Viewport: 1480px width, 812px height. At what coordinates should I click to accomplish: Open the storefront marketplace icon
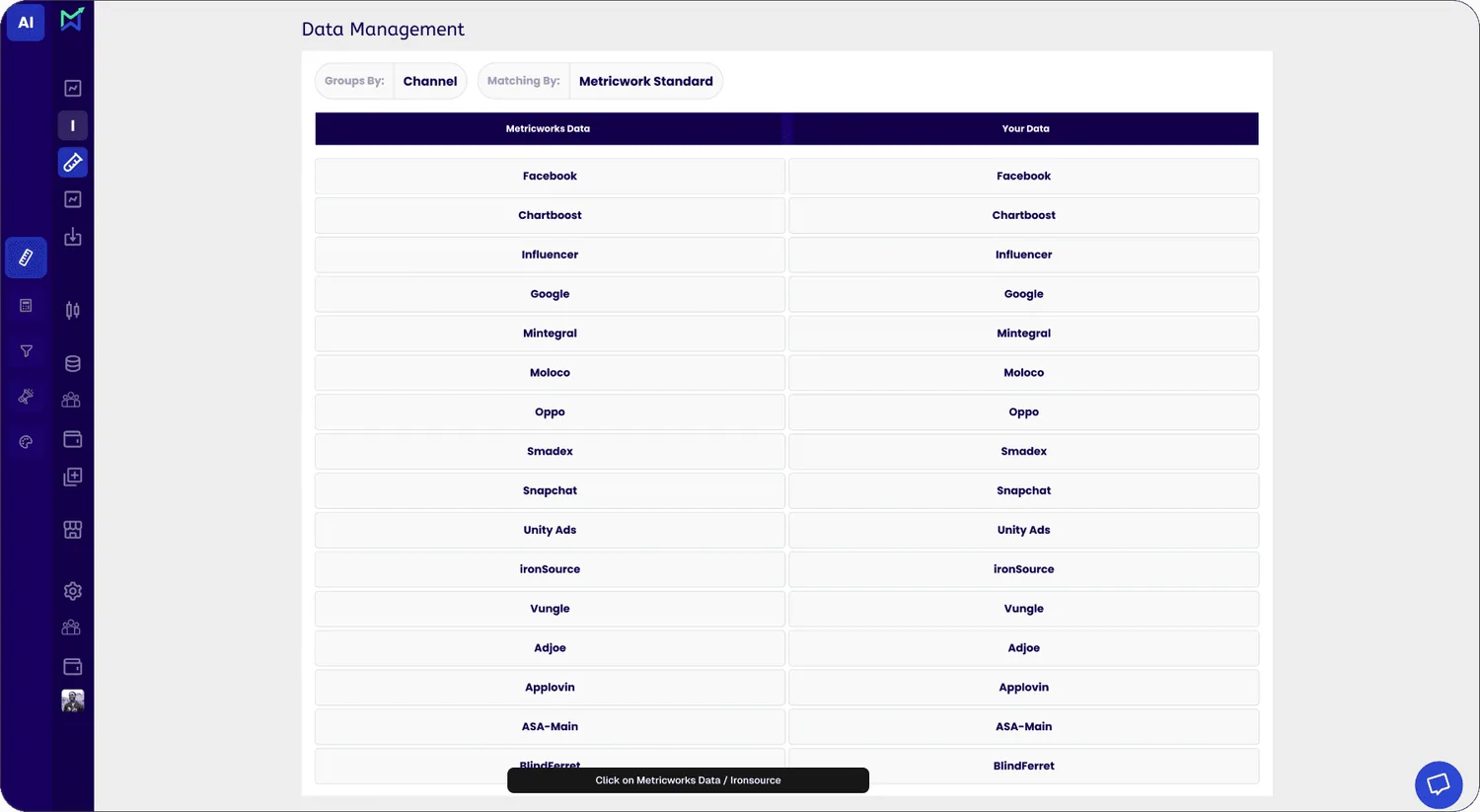(x=73, y=530)
